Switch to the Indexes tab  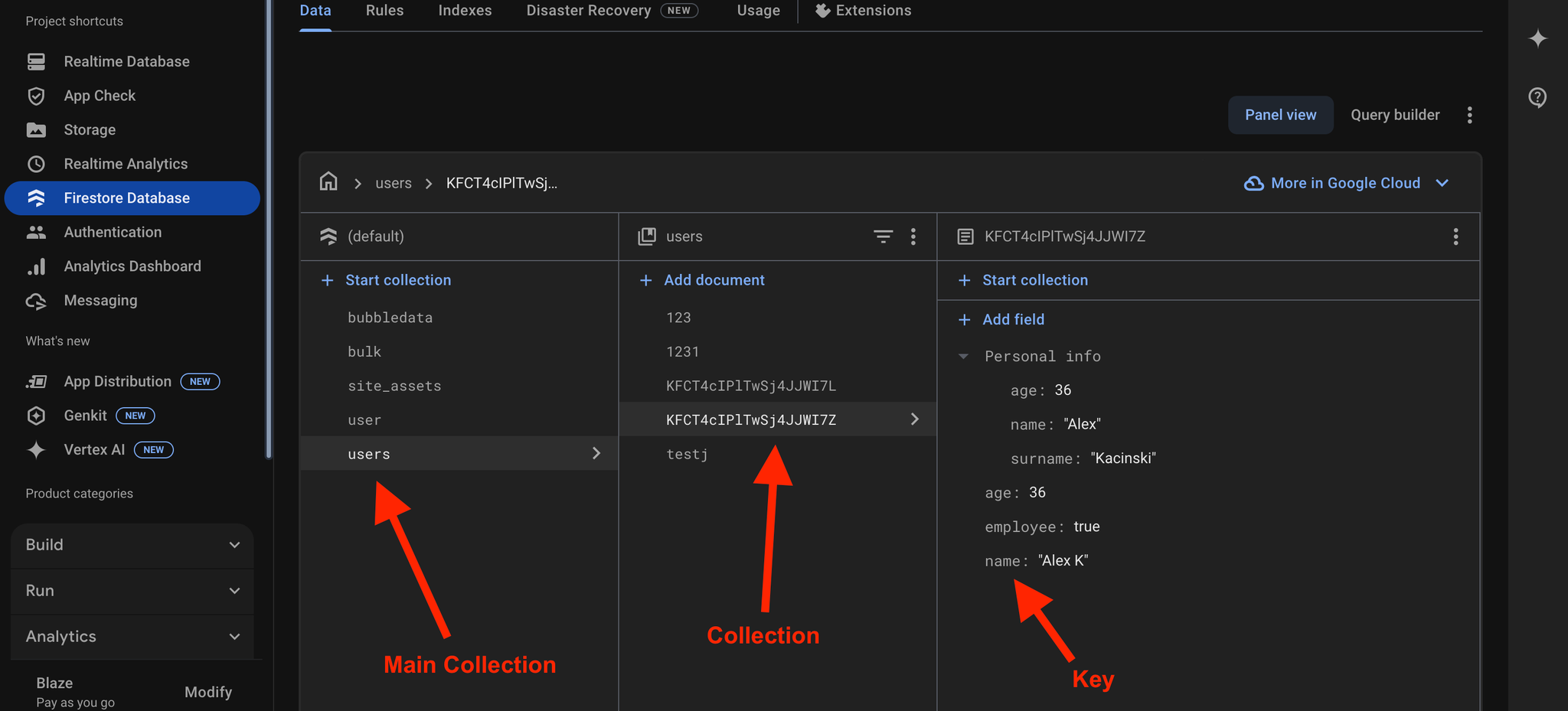[465, 10]
